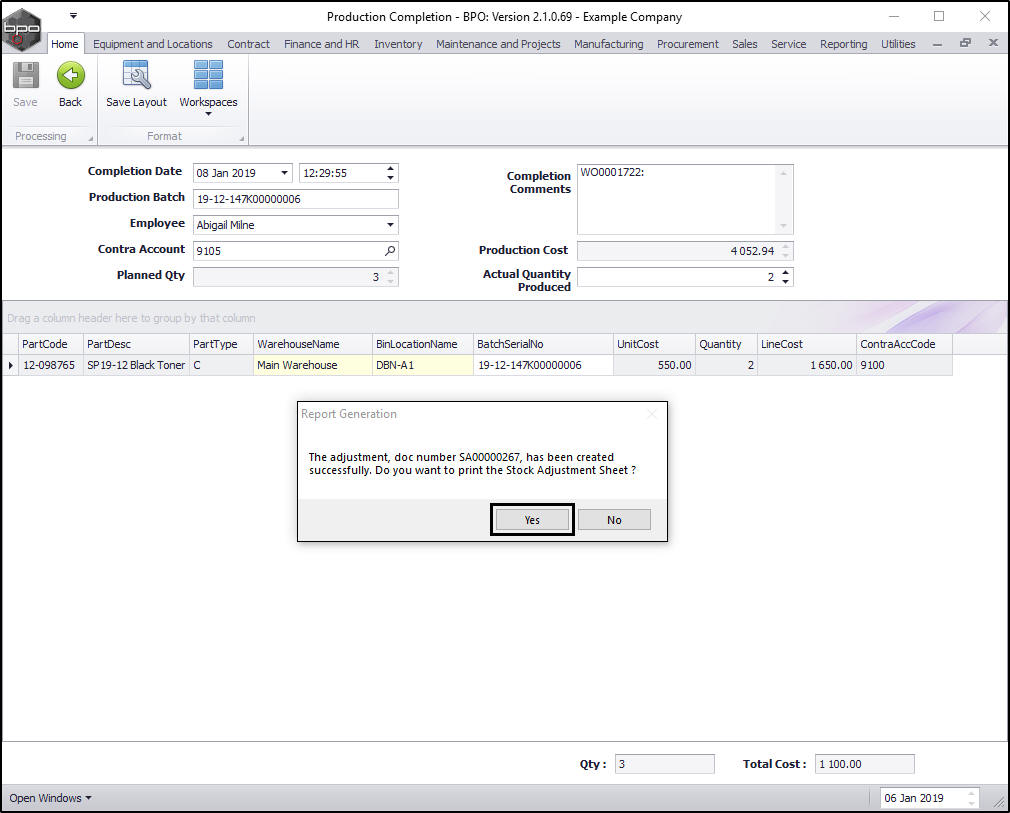
Task: Close the inner Production Completion window
Action: [993, 43]
